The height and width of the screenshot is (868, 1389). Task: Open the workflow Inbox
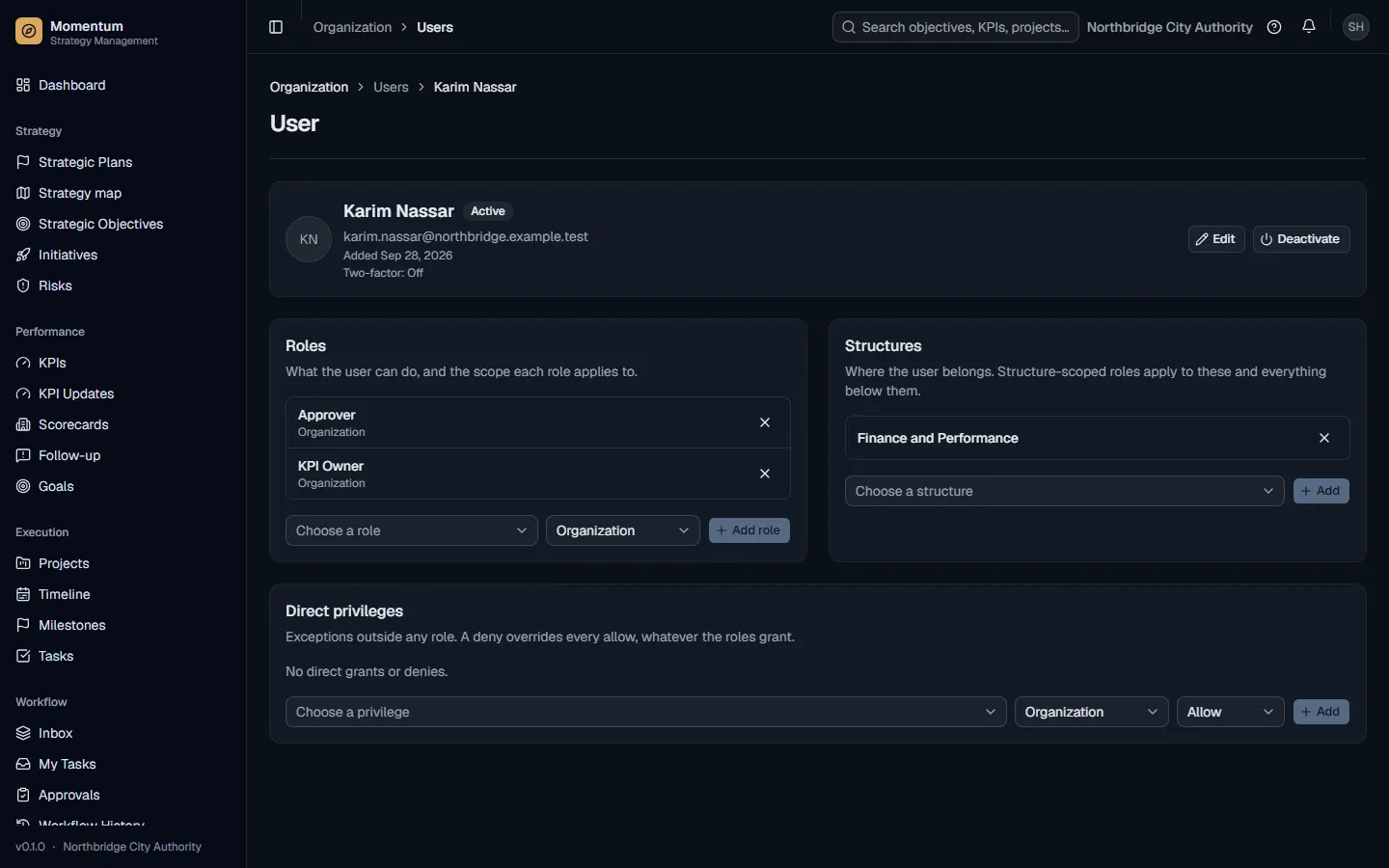(123, 733)
